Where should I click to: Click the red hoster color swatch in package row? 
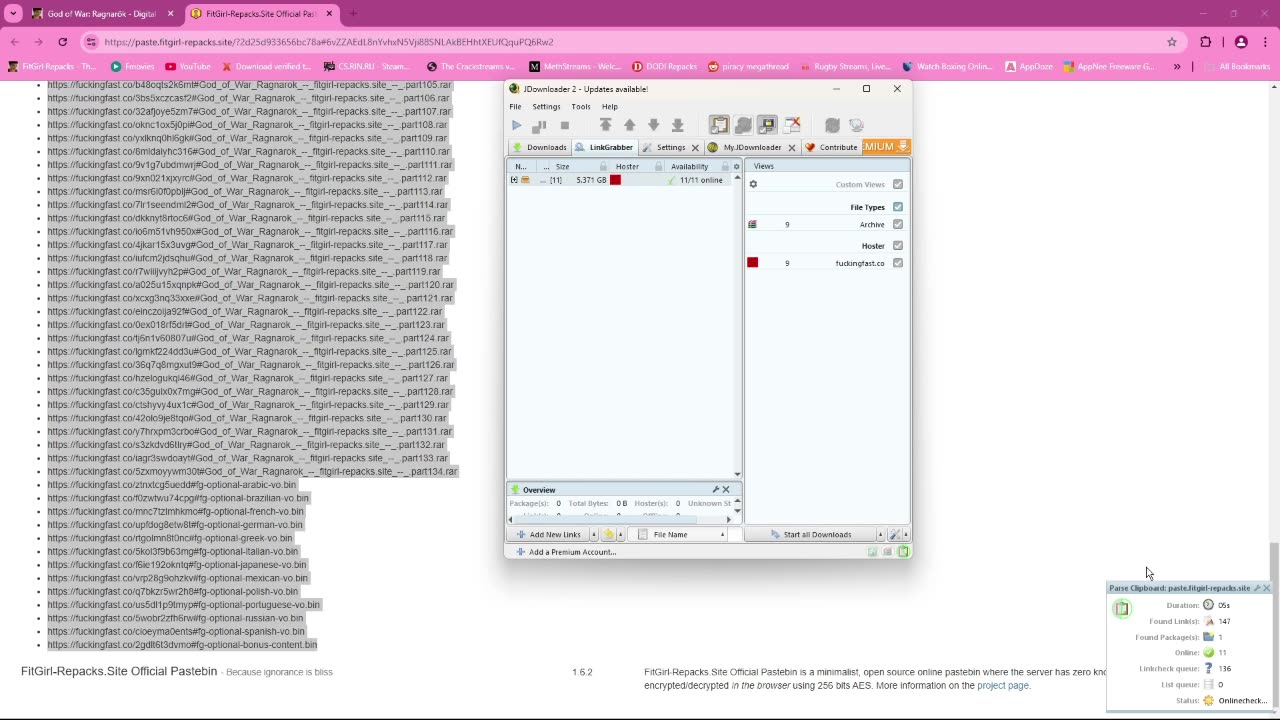[615, 180]
